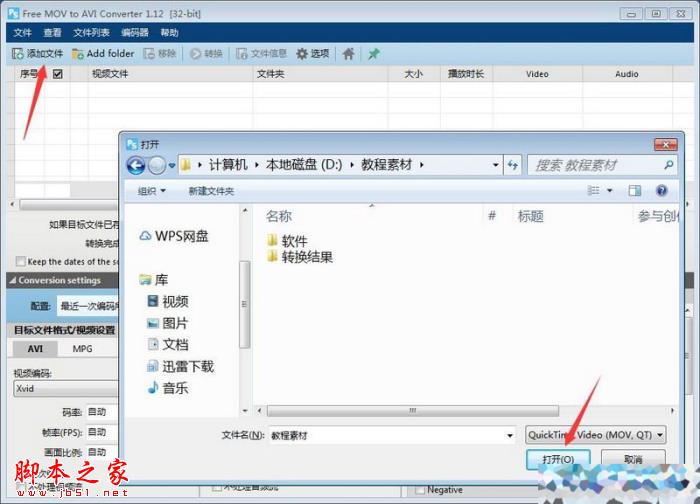Viewport: 700px width, 504px height.
Task: Click the Add folder toolbar button
Action: click(x=103, y=54)
